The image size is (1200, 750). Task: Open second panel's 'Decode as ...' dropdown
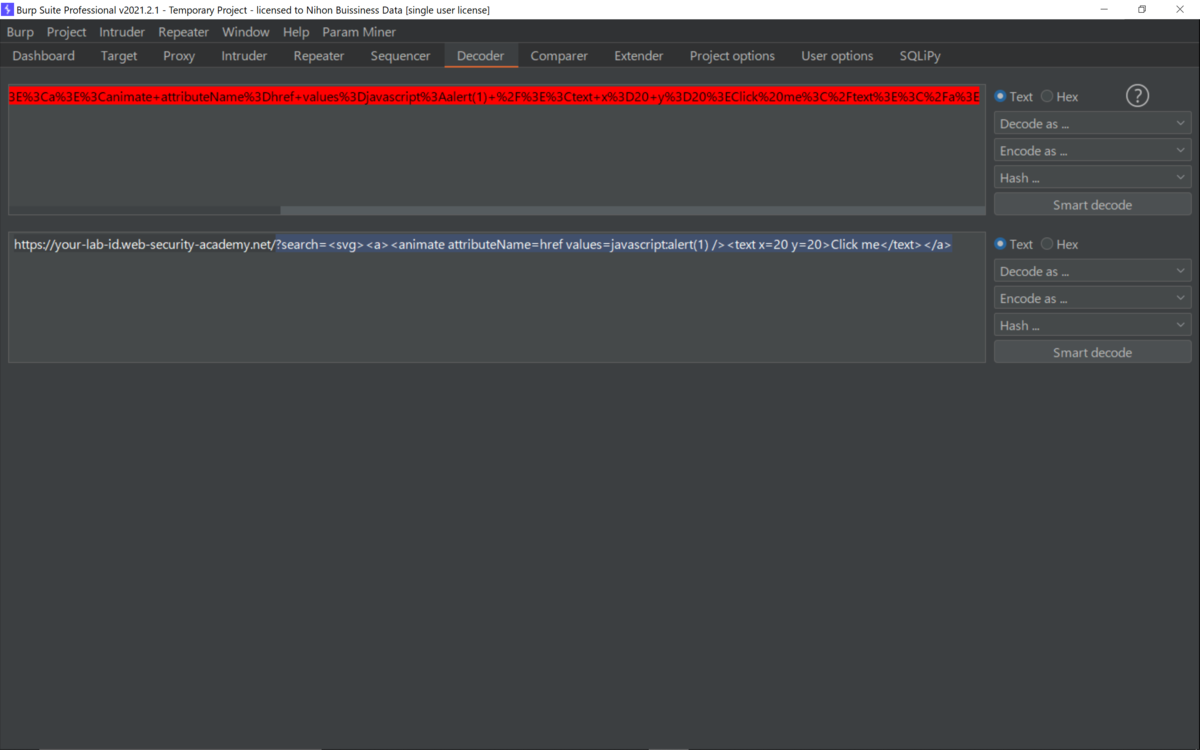[x=1092, y=271]
